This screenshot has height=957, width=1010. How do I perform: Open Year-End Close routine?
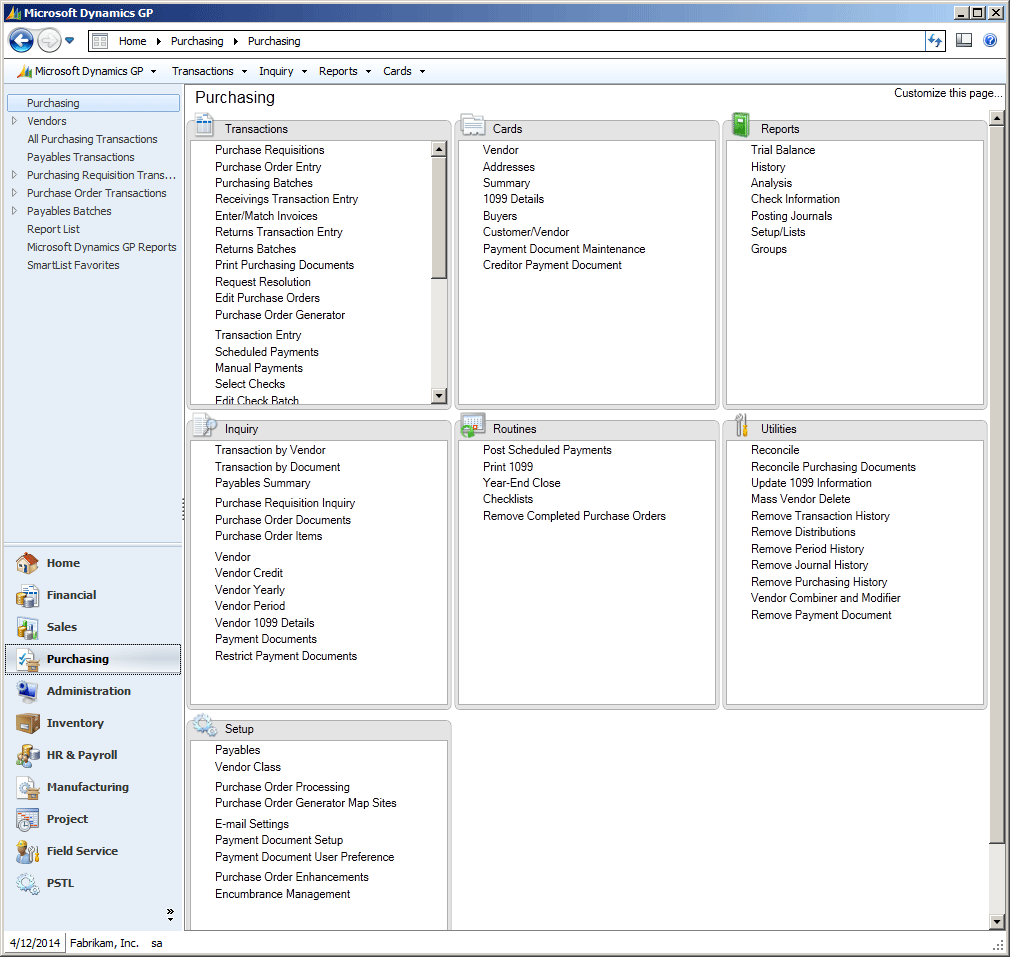pos(522,483)
